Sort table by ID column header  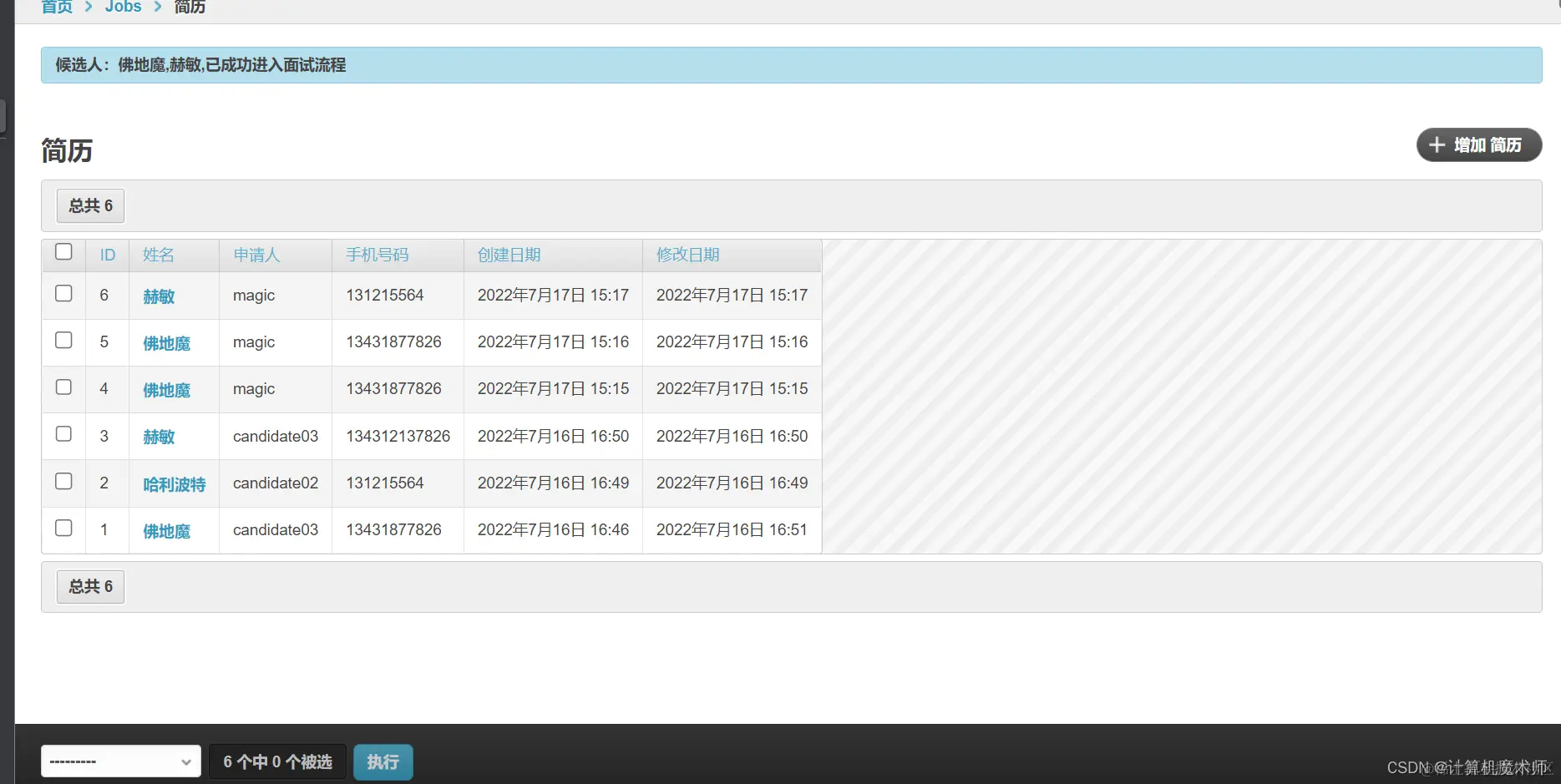click(108, 255)
